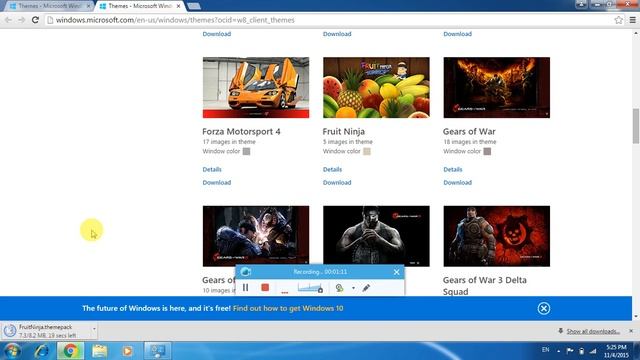Close the second Themes tab
The height and width of the screenshot is (360, 640).
coord(178,6)
